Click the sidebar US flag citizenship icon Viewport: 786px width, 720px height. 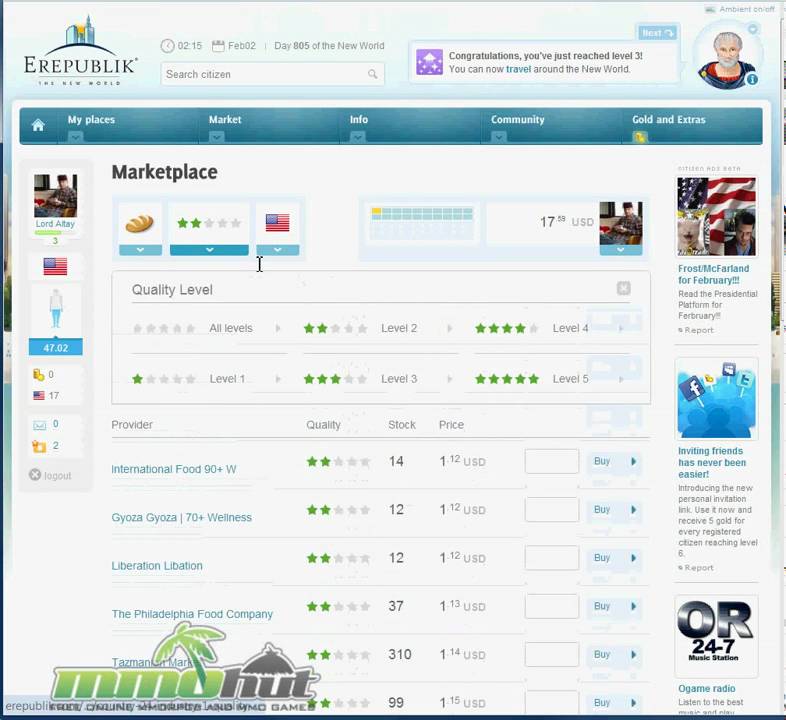point(55,266)
